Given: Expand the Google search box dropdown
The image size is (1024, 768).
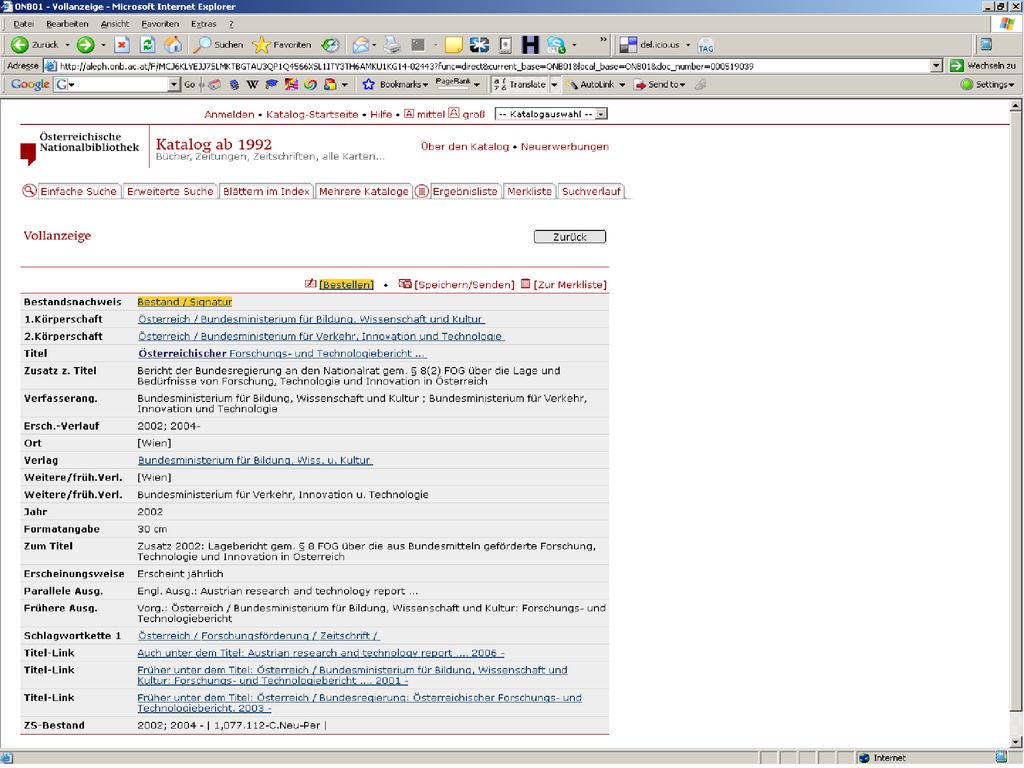Looking at the screenshot, I should click(x=174, y=84).
